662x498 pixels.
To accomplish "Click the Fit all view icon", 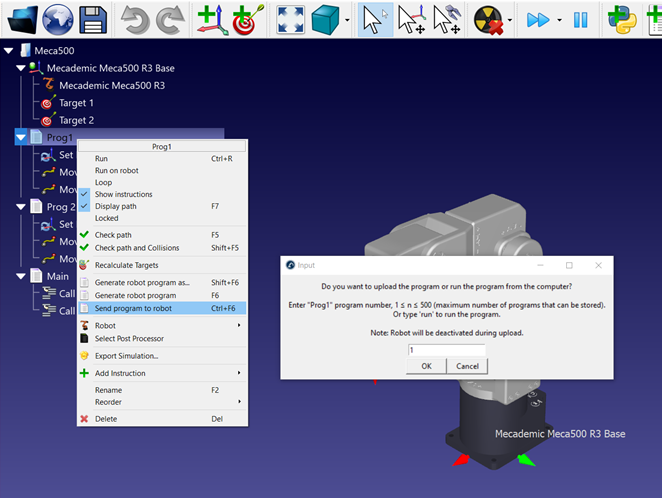I will tap(291, 18).
